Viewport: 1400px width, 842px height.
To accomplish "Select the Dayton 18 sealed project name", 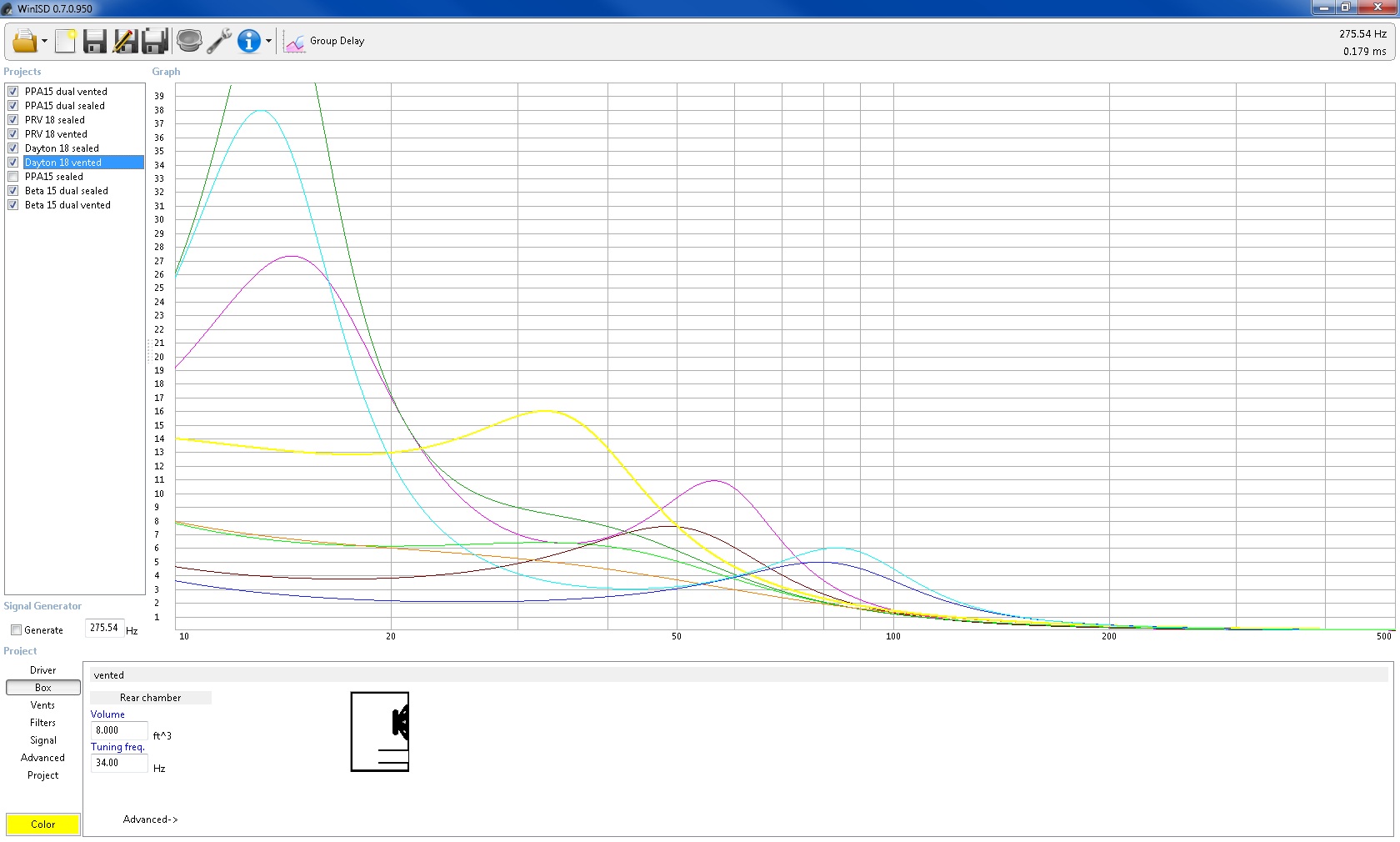I will click(62, 148).
